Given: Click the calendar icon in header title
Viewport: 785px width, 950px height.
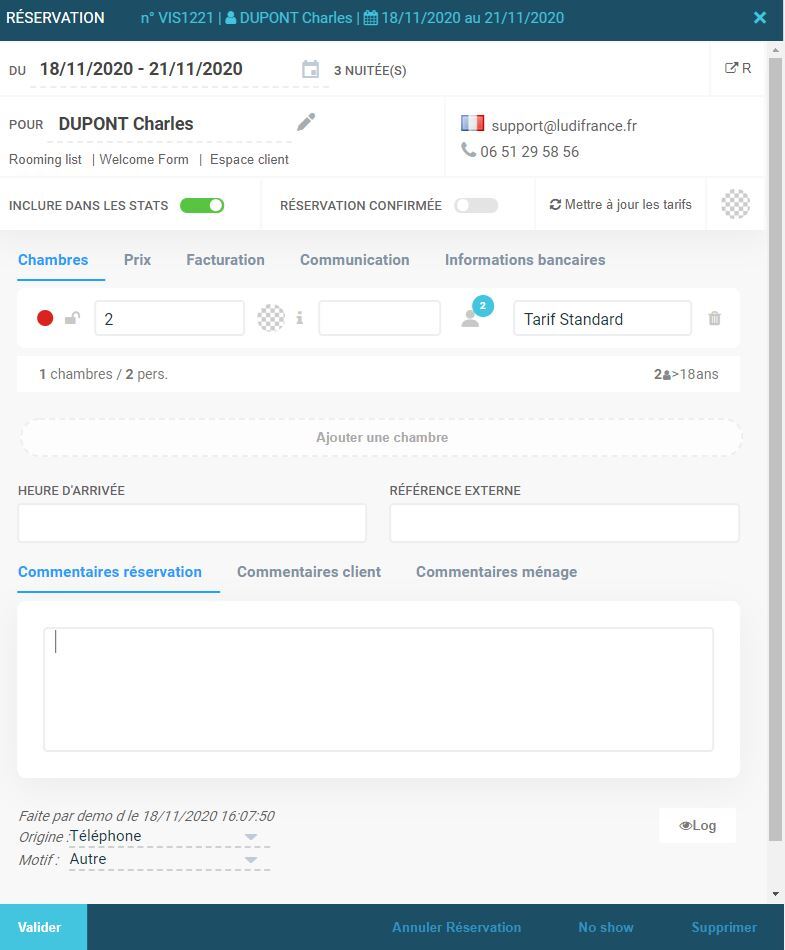Looking at the screenshot, I should click(371, 18).
